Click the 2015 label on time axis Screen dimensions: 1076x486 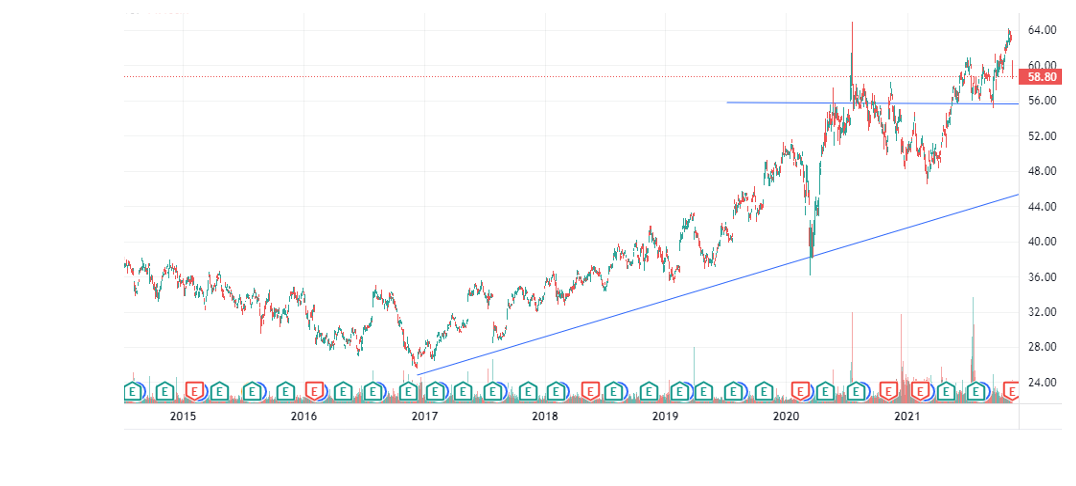pos(183,416)
